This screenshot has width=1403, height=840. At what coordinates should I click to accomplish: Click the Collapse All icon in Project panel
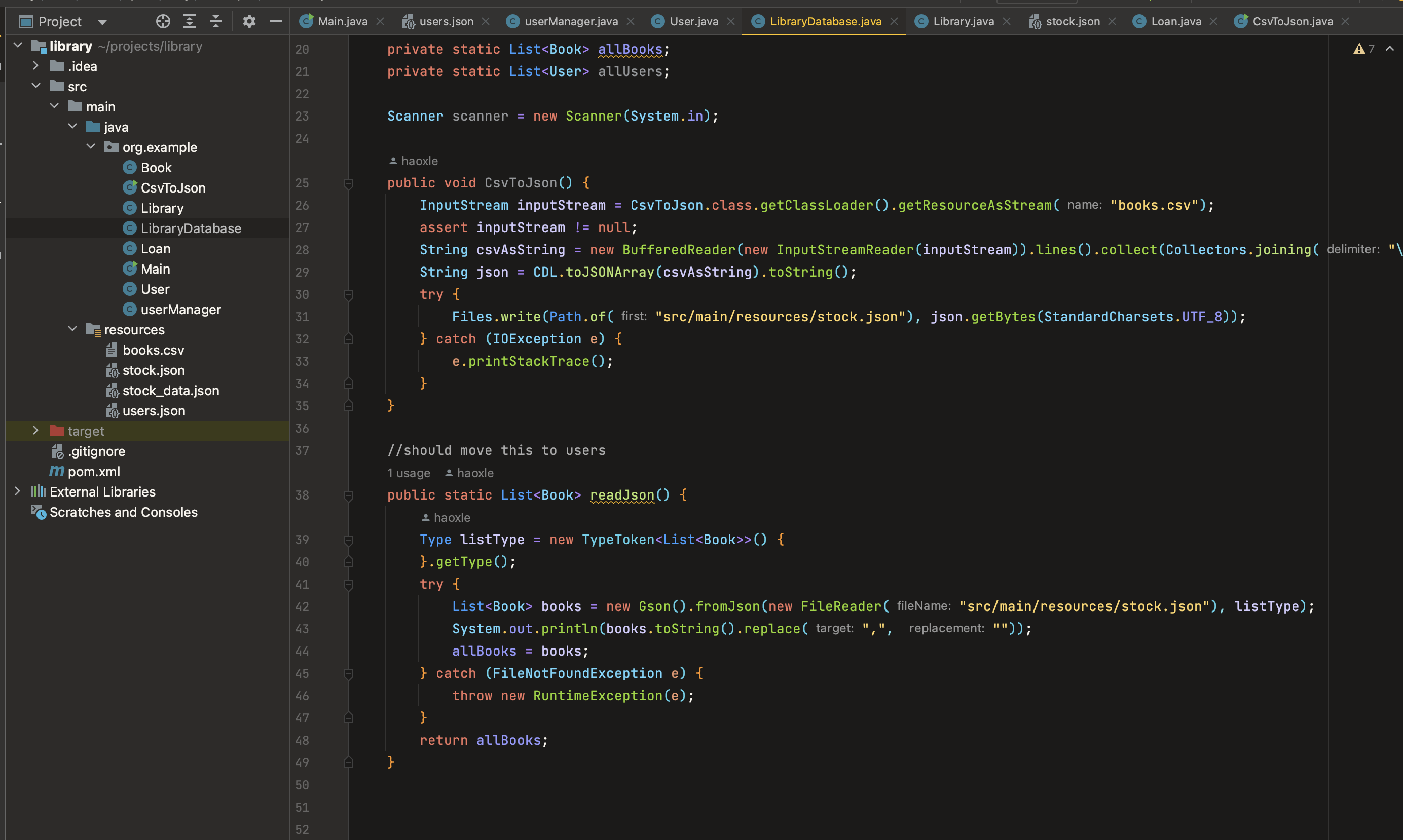click(216, 21)
